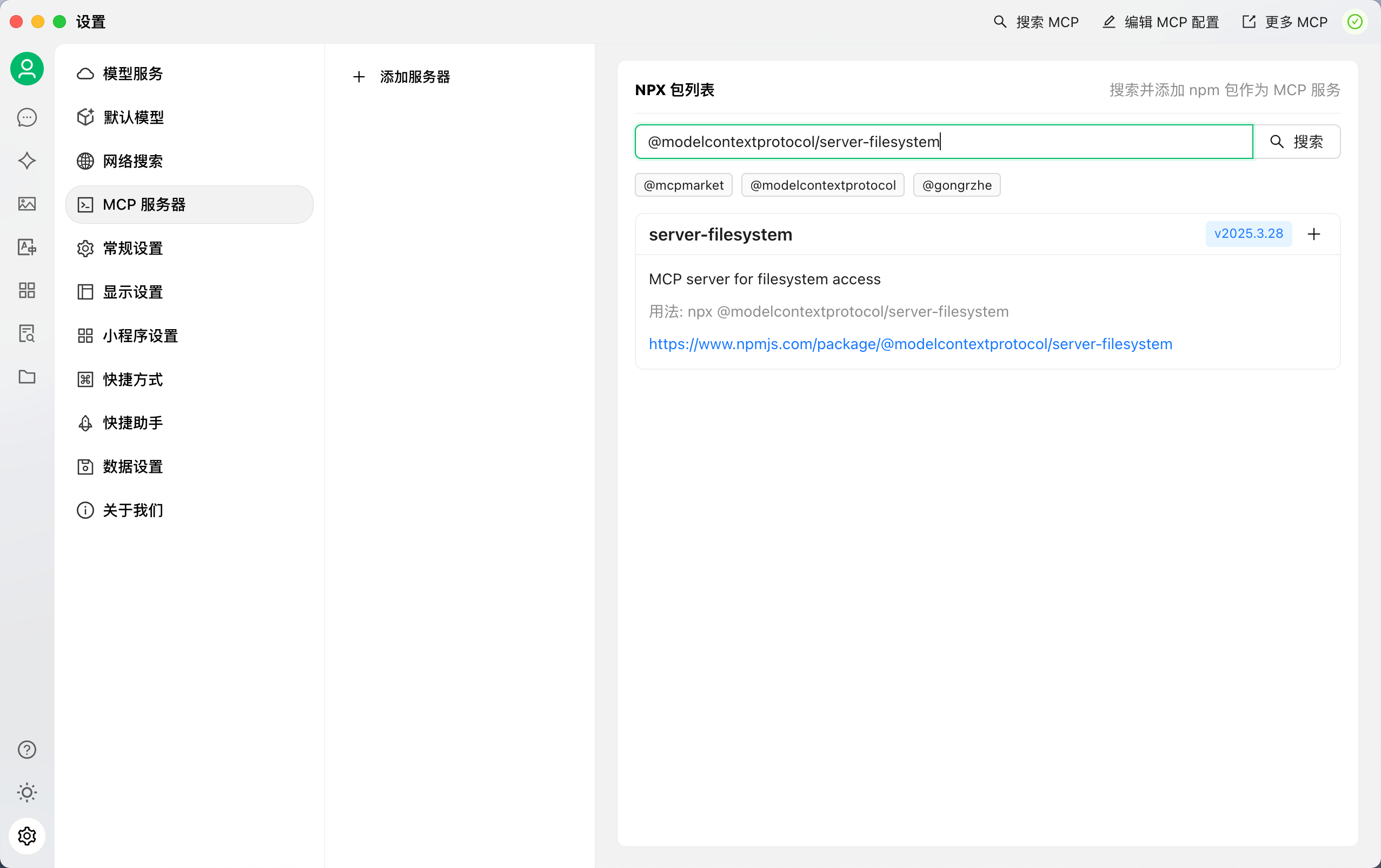Click the grid icon beside 小程序设置

pyautogui.click(x=85, y=336)
